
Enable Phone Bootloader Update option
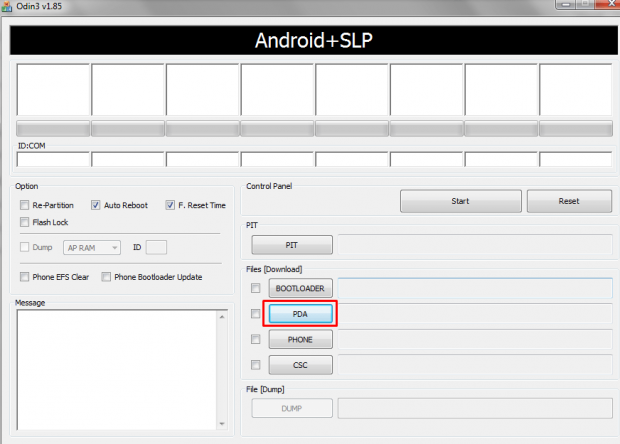click(x=106, y=277)
